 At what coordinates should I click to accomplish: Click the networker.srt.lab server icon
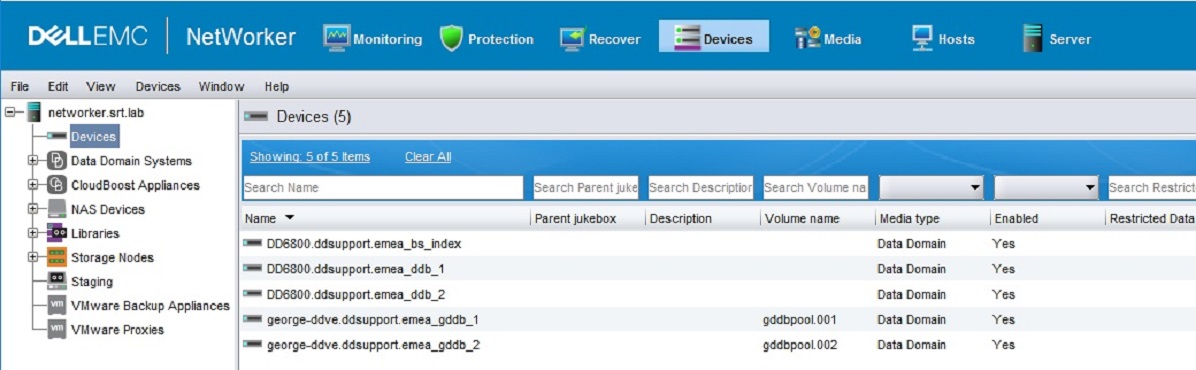coord(34,113)
